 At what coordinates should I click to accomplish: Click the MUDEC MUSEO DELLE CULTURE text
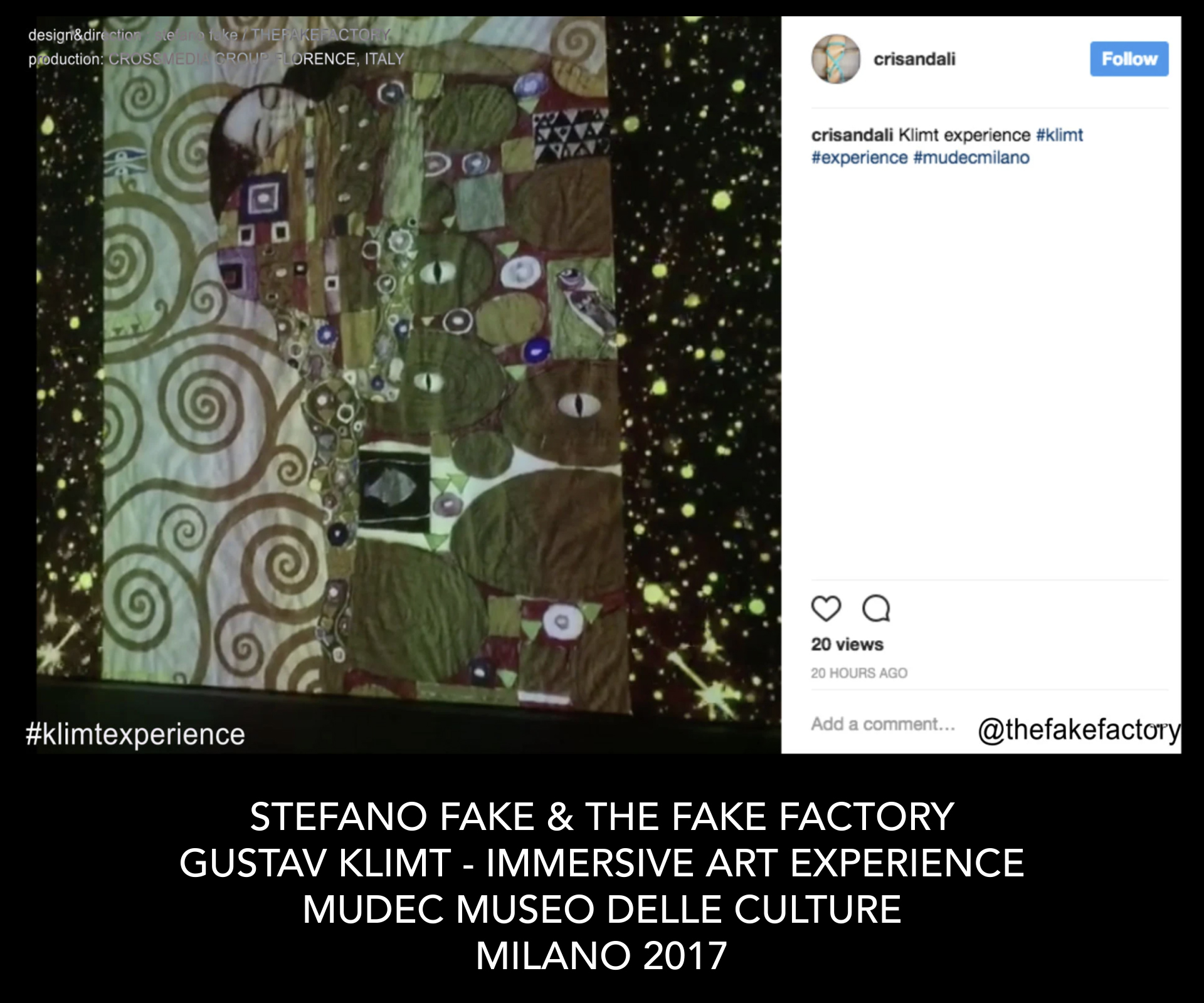tap(602, 909)
